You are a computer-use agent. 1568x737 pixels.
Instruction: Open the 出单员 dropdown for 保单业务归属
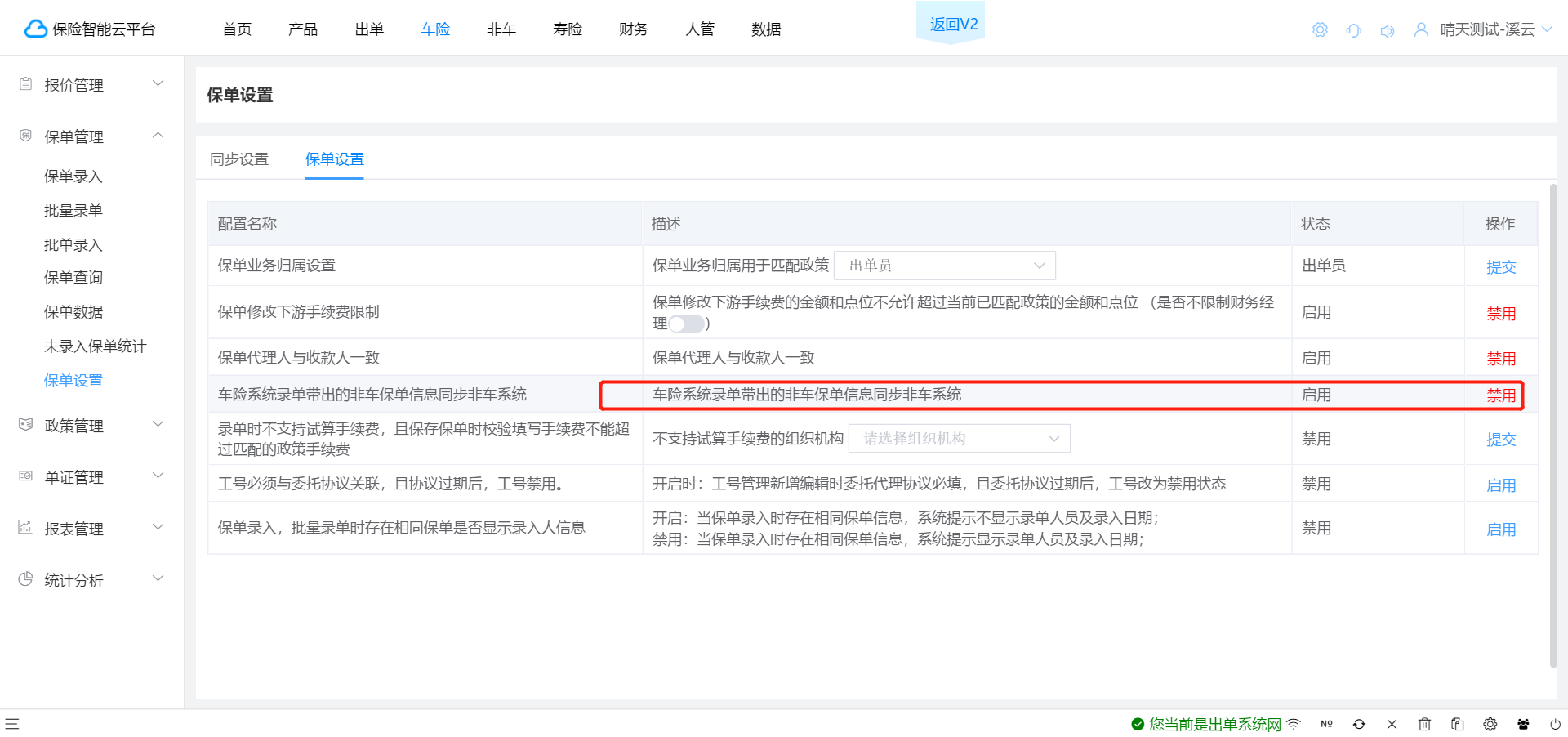tap(945, 266)
